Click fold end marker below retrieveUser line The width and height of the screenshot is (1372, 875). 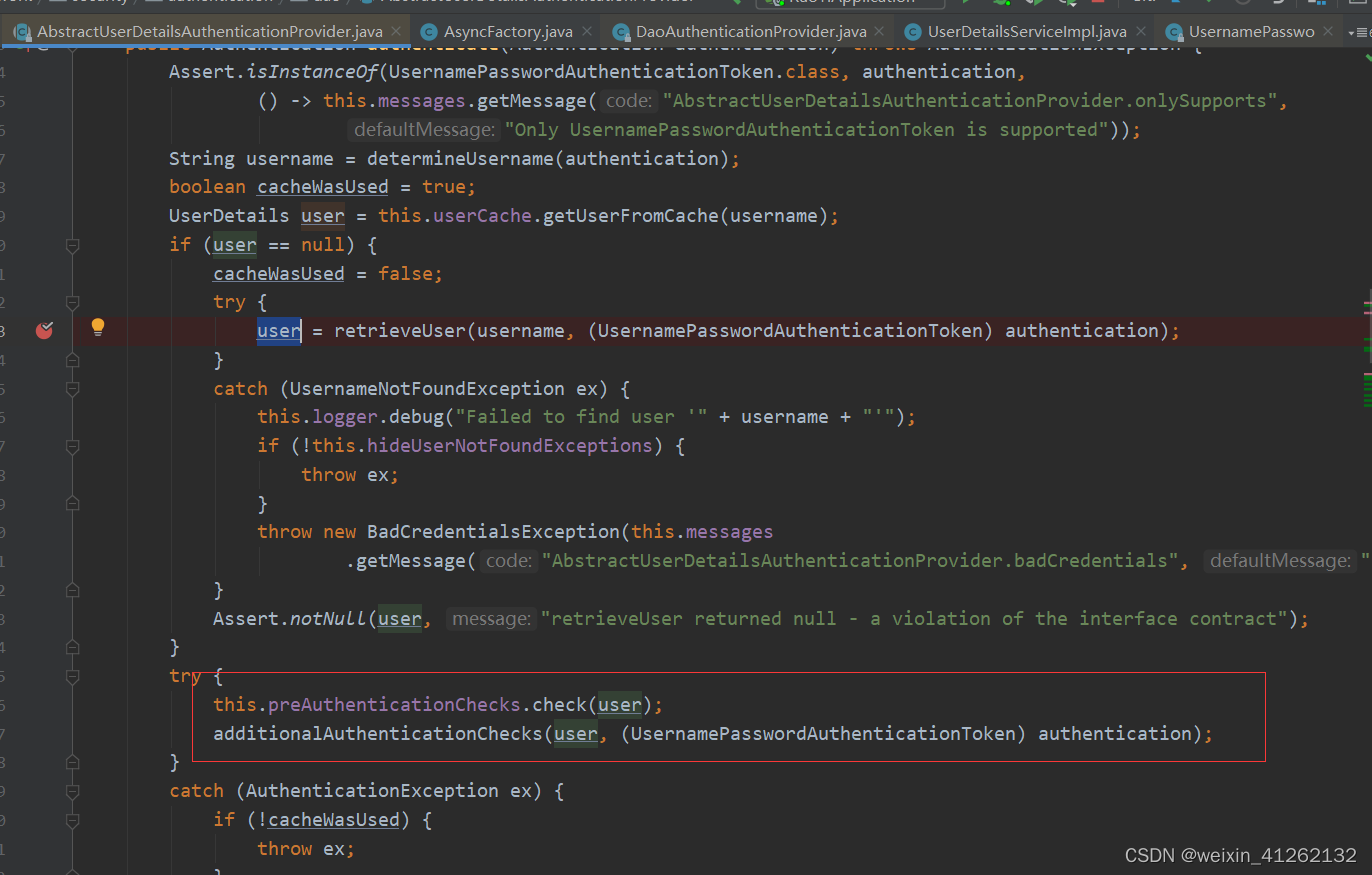pyautogui.click(x=72, y=360)
